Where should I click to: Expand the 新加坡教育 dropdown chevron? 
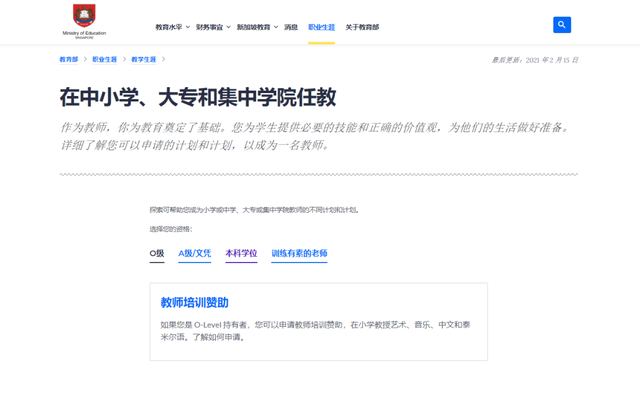(x=276, y=27)
